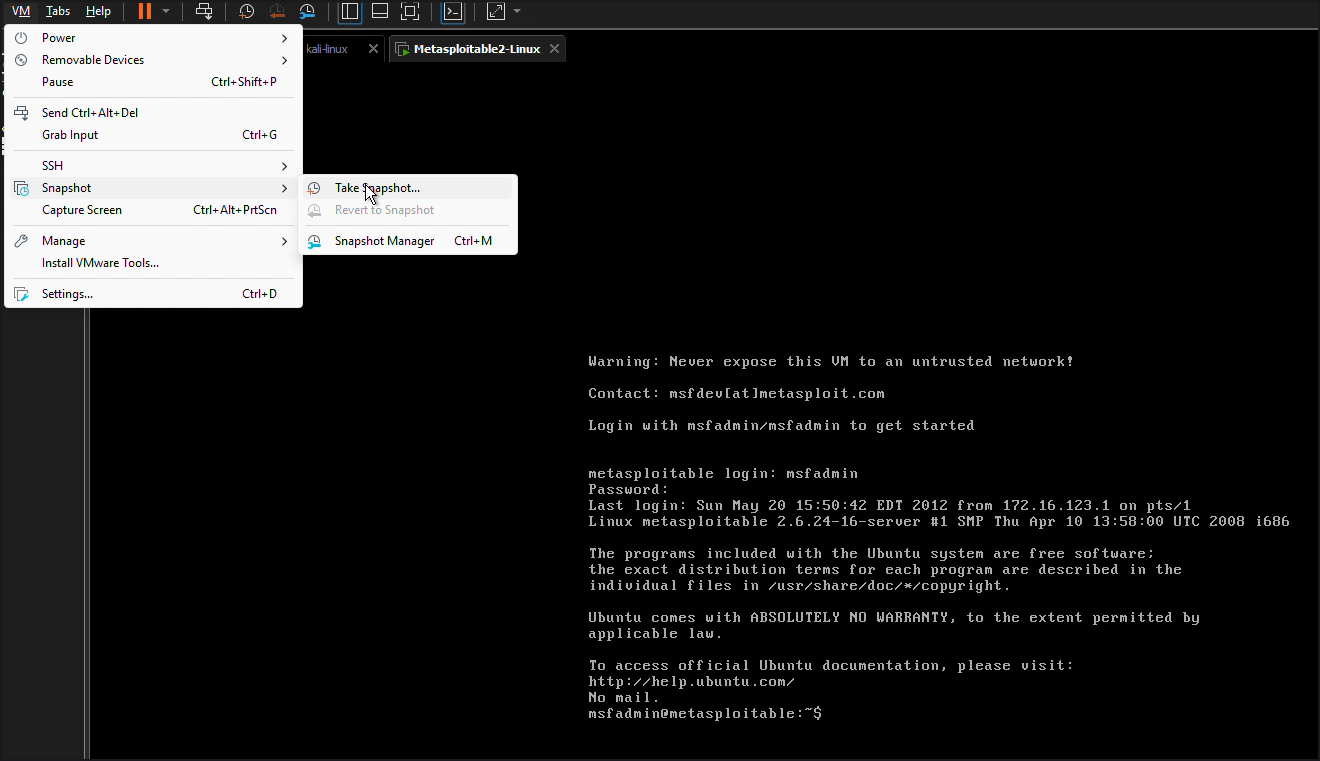
Task: Click the clock icon beside Take Snapshot…
Action: click(314, 188)
